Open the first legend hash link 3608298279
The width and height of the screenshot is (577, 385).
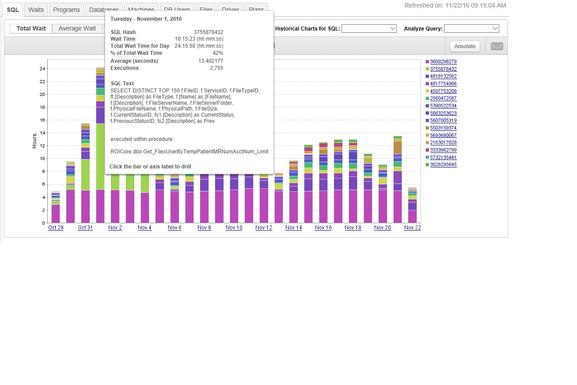coord(443,62)
